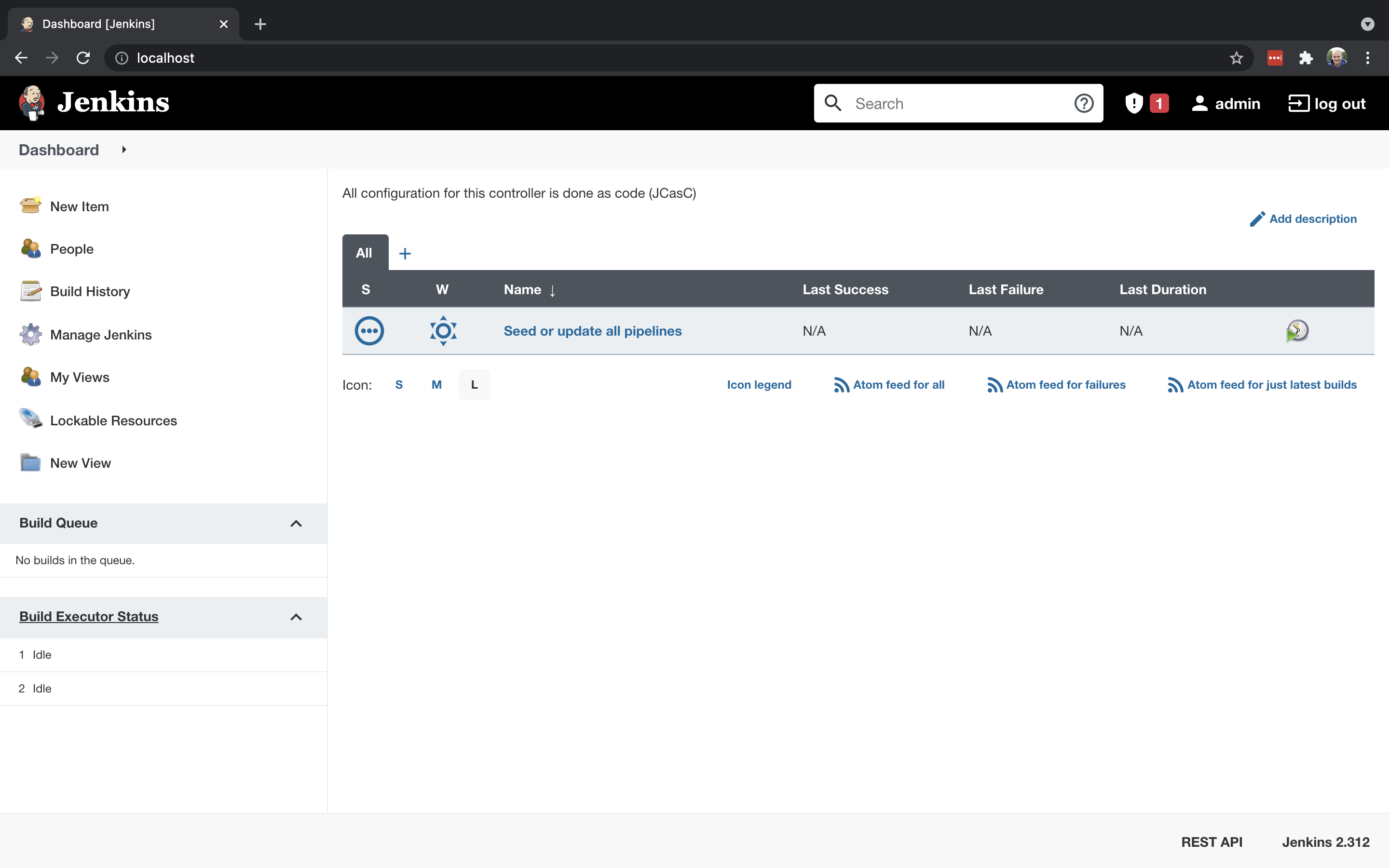Open the People page
1389x868 pixels.
click(x=72, y=248)
